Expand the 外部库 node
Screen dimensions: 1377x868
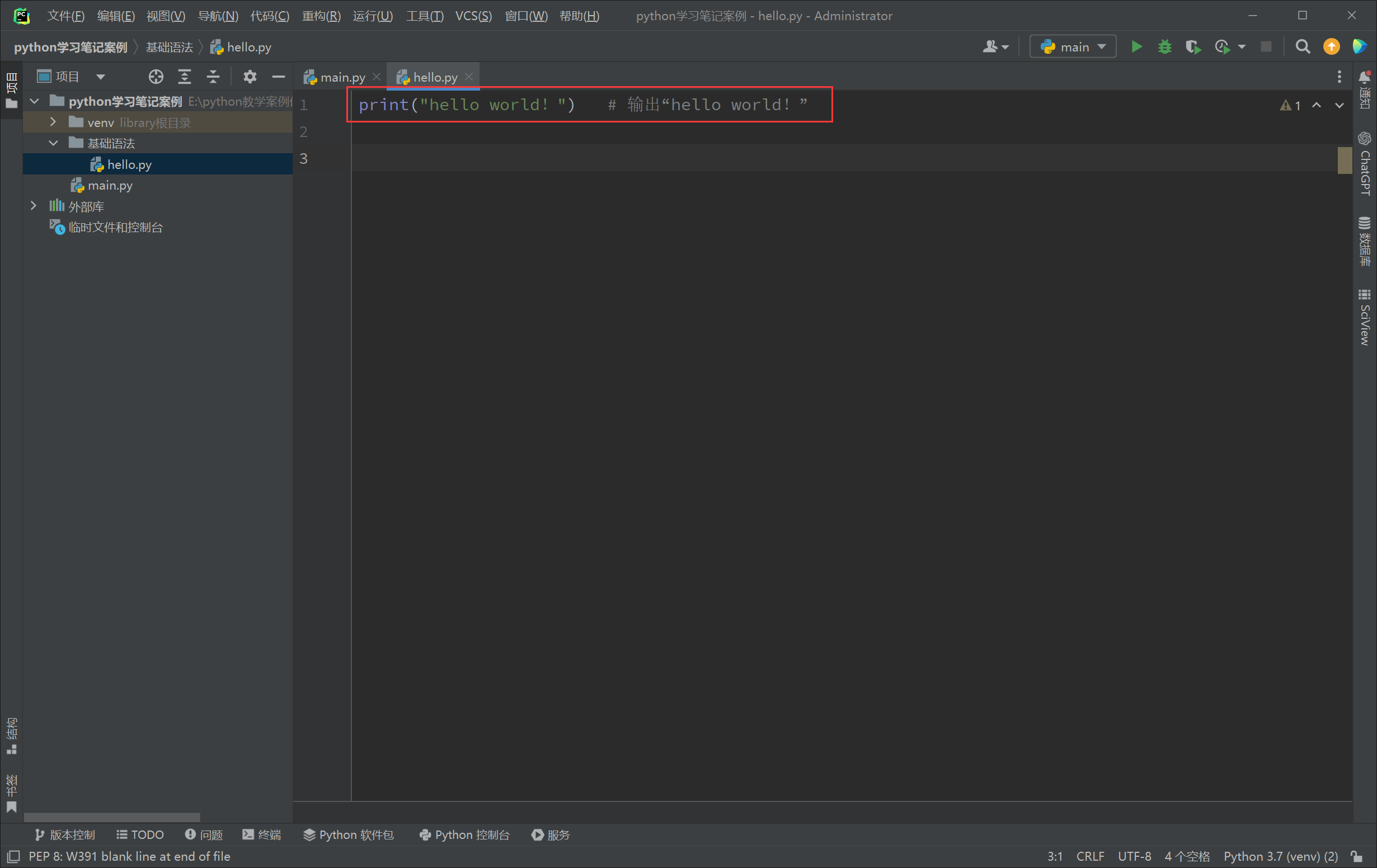[x=34, y=206]
